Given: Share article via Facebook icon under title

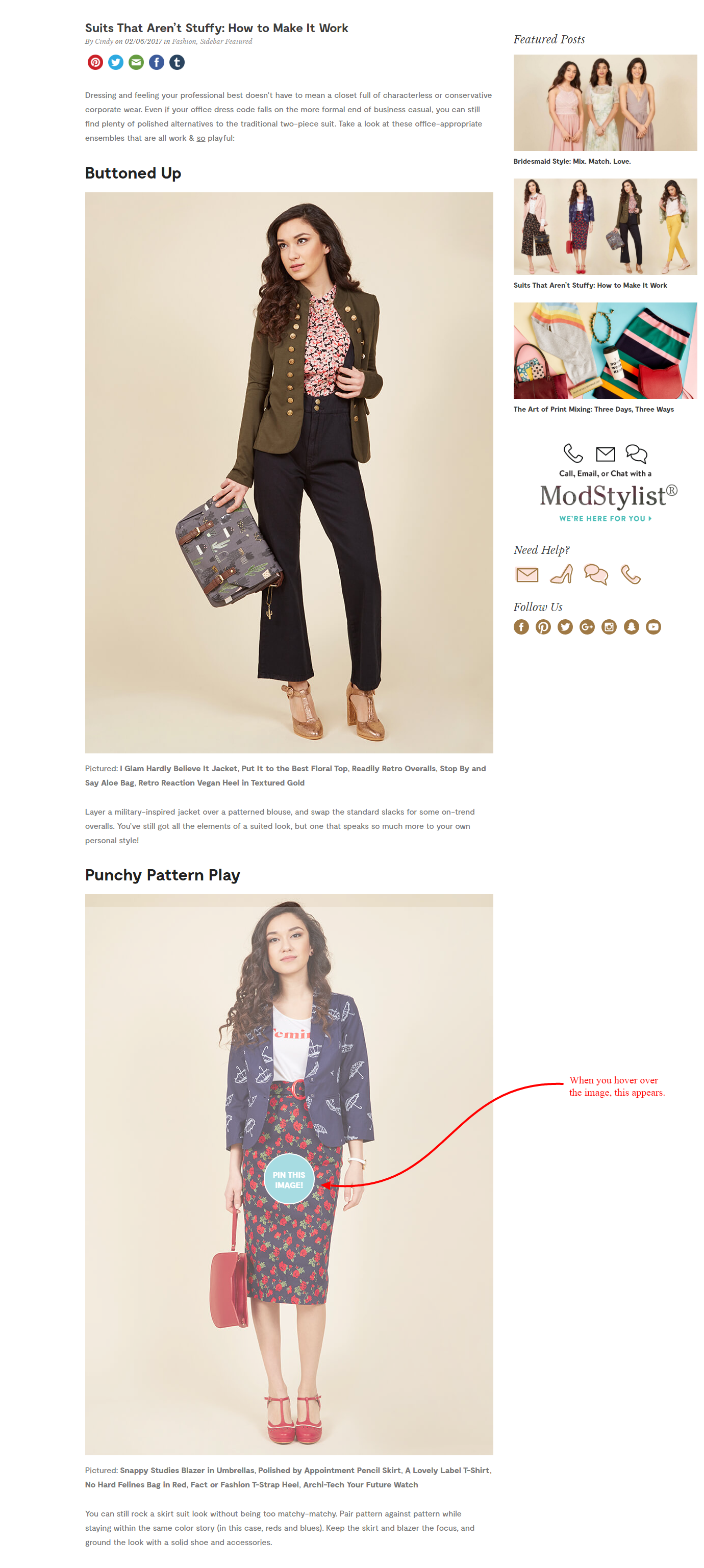Looking at the screenshot, I should coord(157,62).
